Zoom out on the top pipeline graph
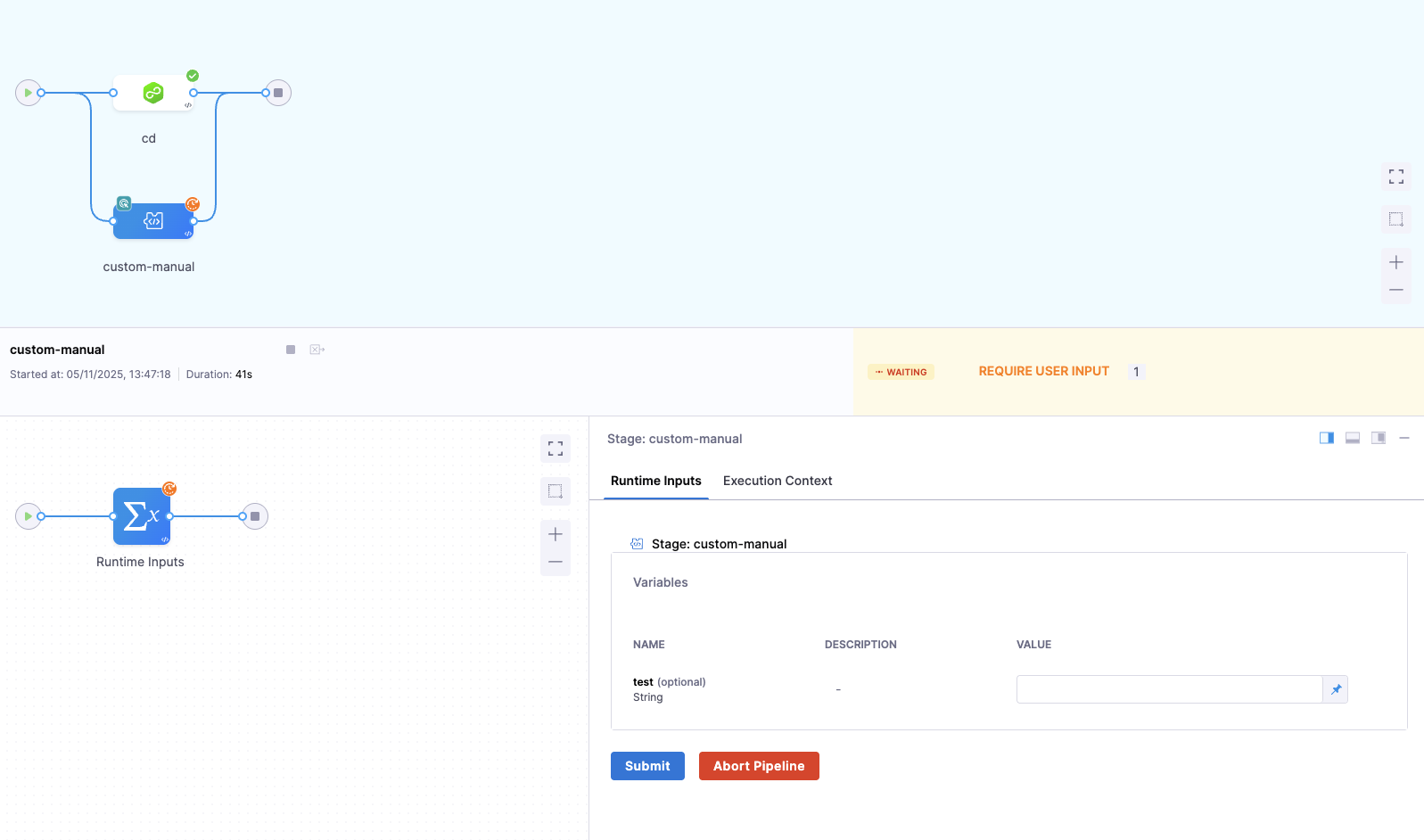The height and width of the screenshot is (840, 1424). pyautogui.click(x=1396, y=290)
